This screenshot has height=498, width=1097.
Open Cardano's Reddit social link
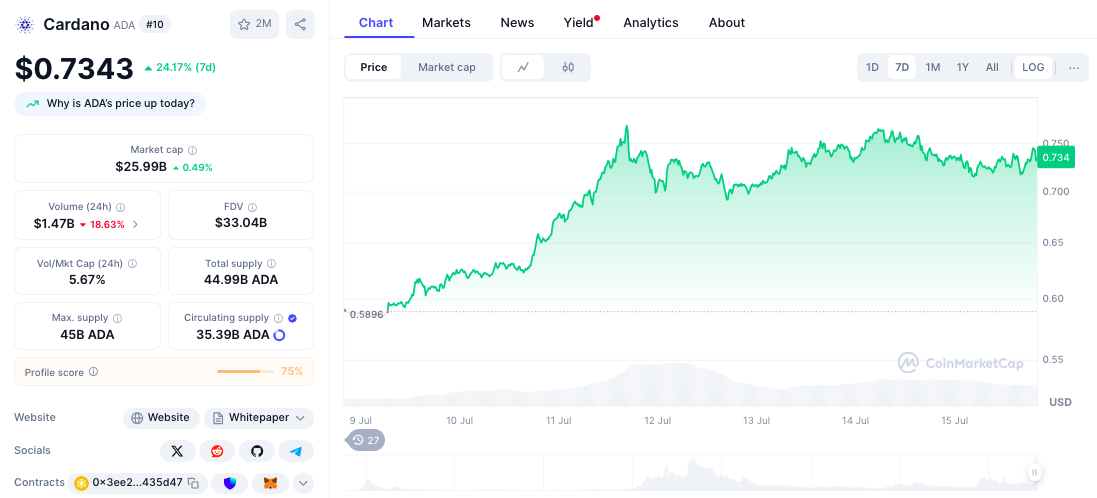217,451
